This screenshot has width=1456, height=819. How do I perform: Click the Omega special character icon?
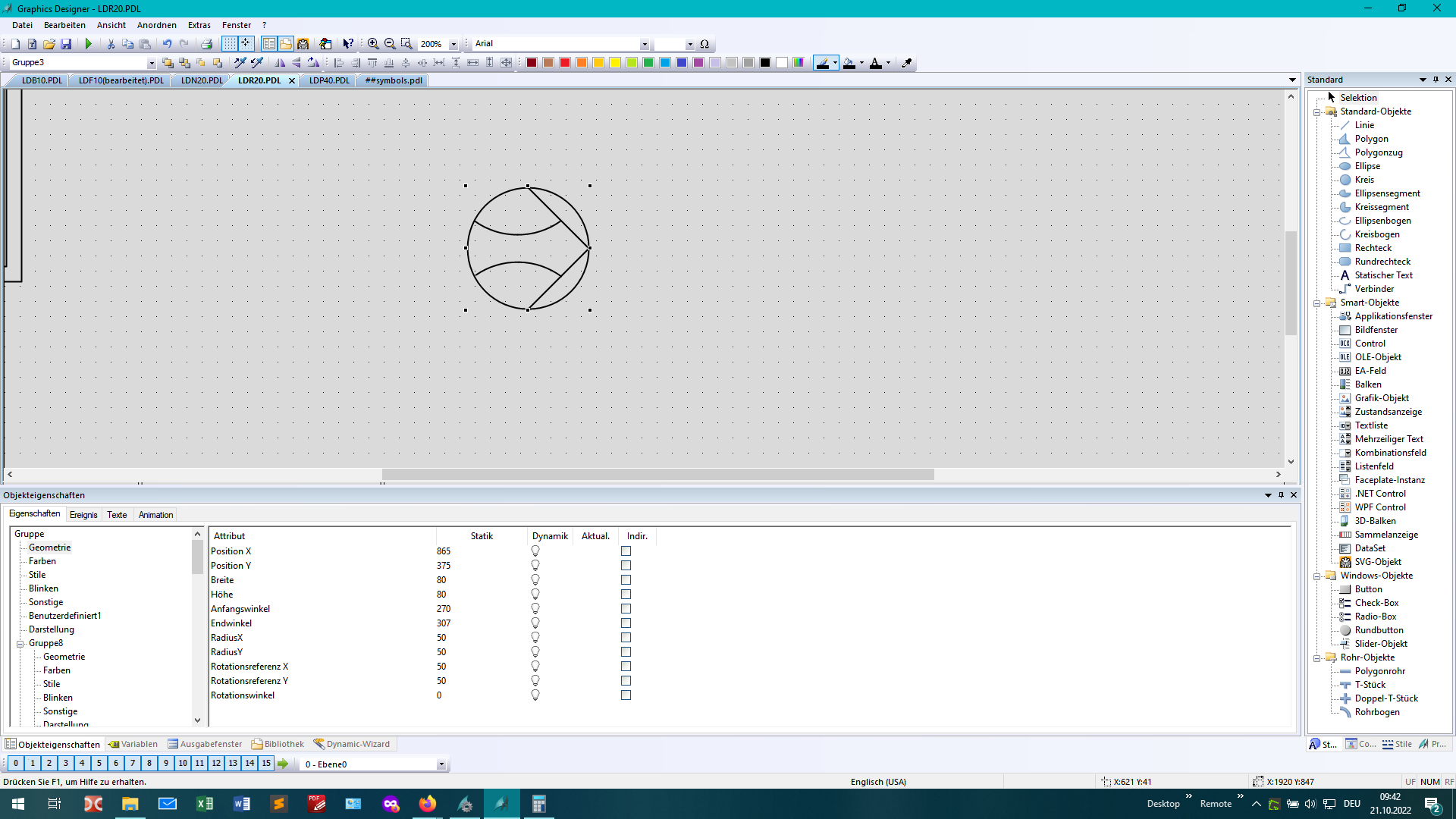pyautogui.click(x=704, y=44)
